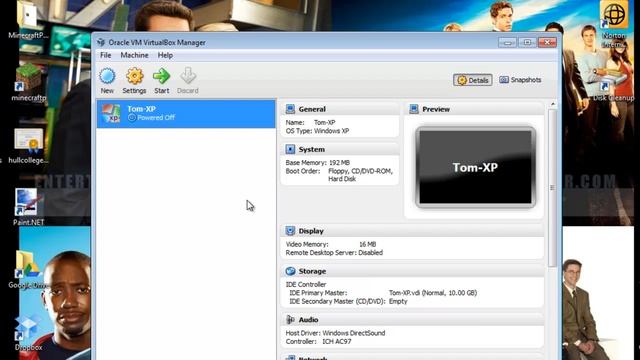
Task: Click the Display section monitor icon
Action: (290, 231)
